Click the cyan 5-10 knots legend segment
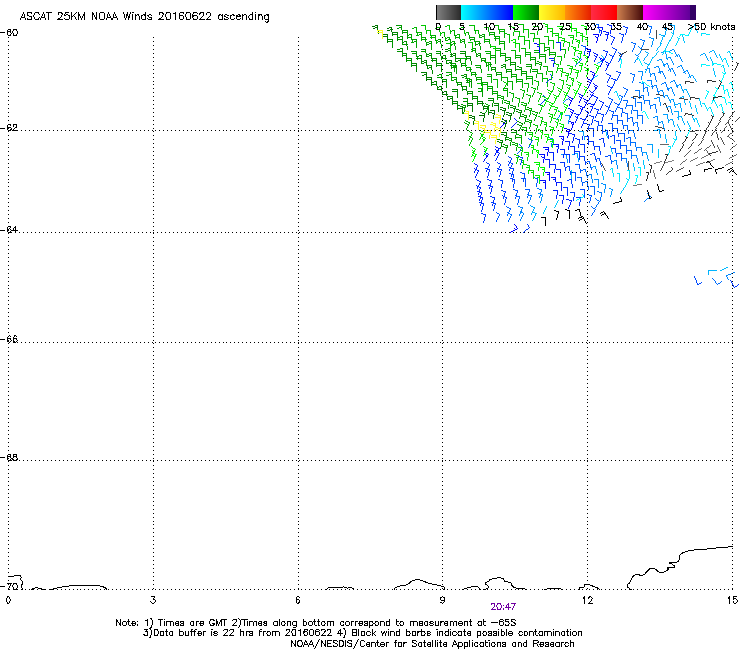The height and width of the screenshot is (650, 740). tap(474, 12)
